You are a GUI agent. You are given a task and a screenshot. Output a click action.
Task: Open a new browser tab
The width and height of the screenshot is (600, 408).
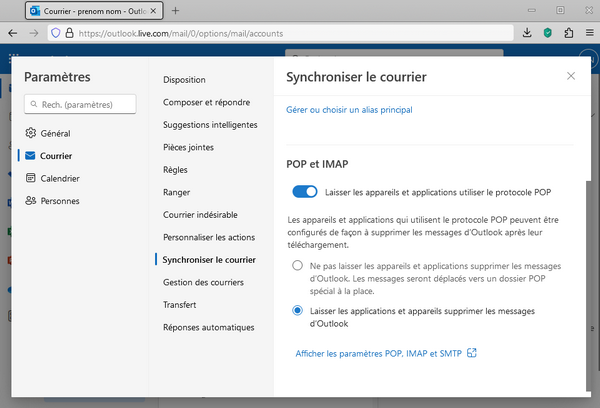point(176,10)
